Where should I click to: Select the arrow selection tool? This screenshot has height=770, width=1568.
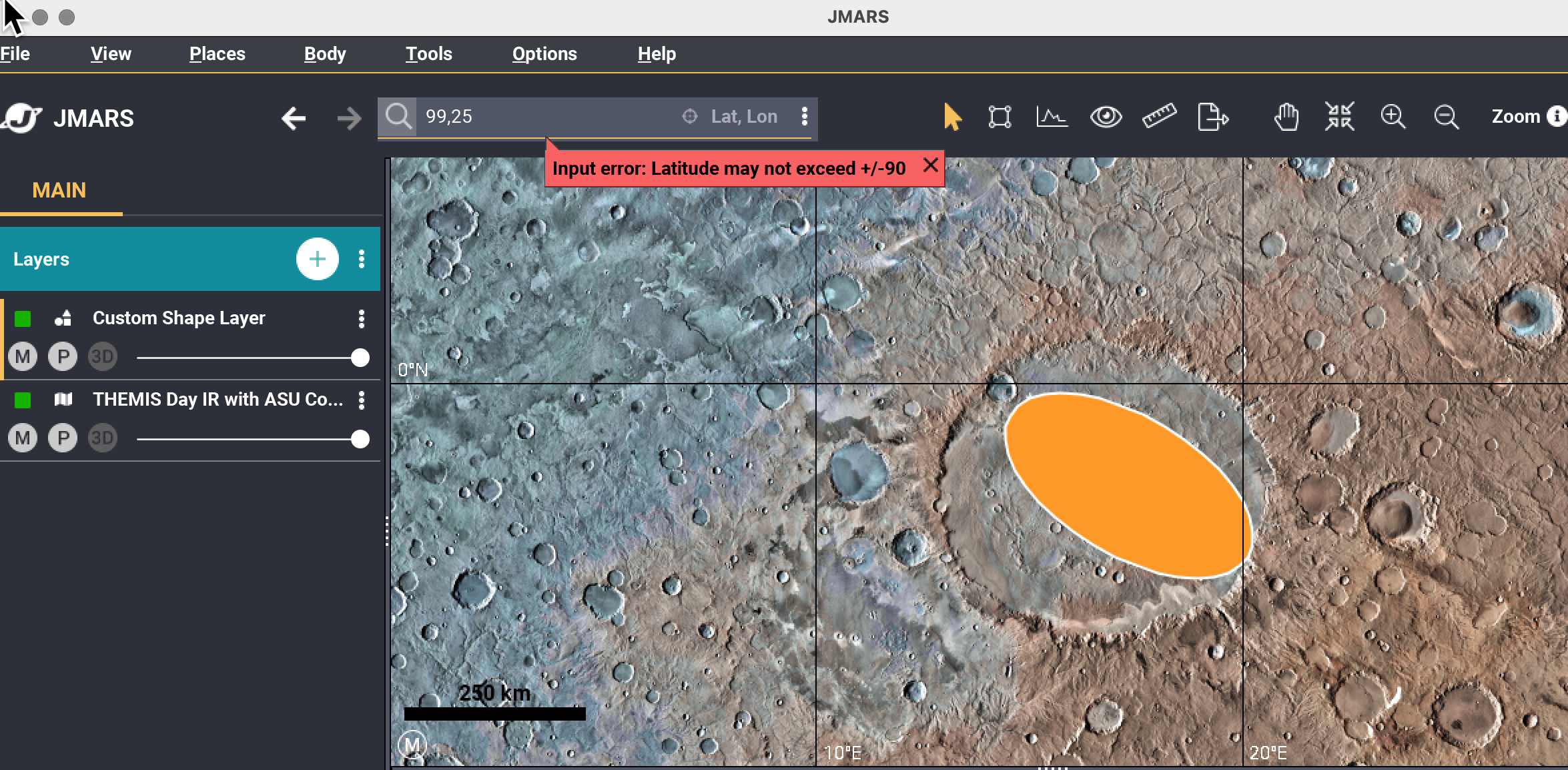(952, 117)
